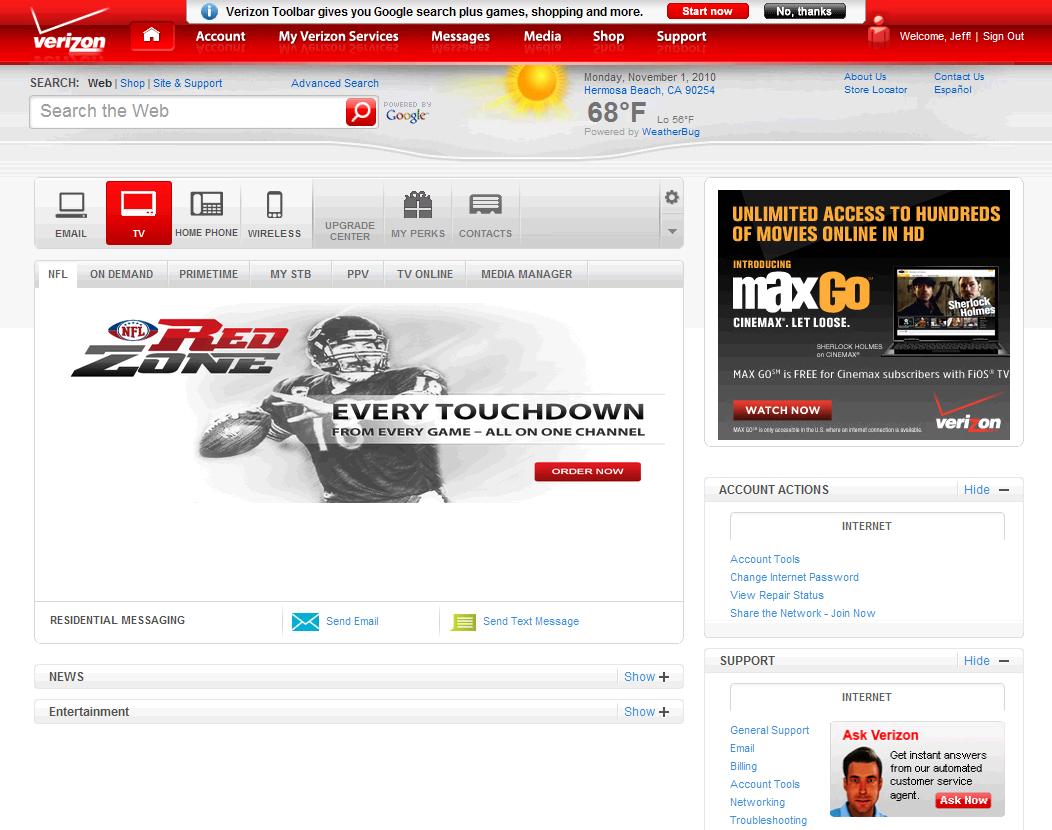This screenshot has width=1052, height=830.
Task: Select Shop search scope
Action: click(x=132, y=83)
